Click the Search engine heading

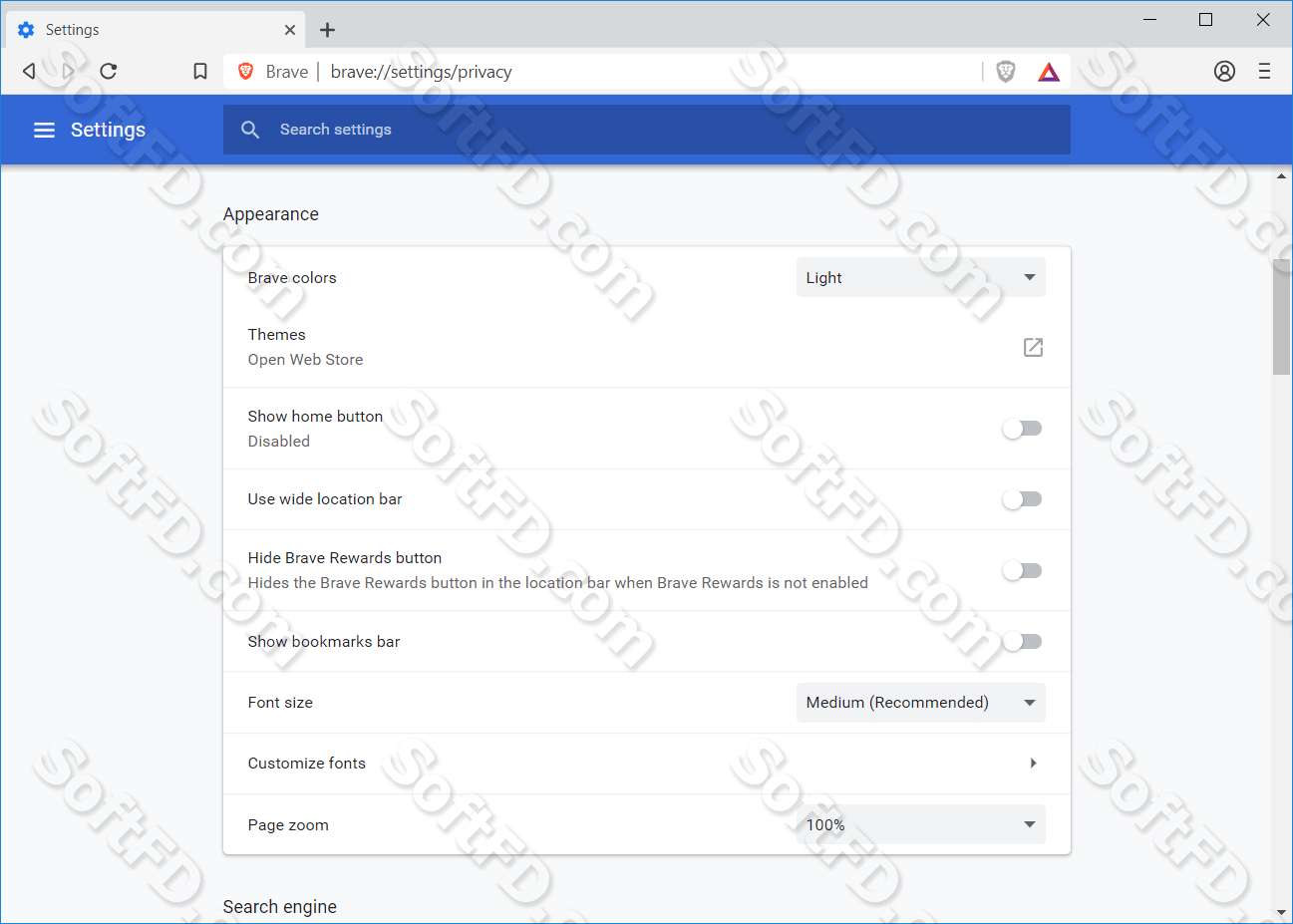(280, 907)
